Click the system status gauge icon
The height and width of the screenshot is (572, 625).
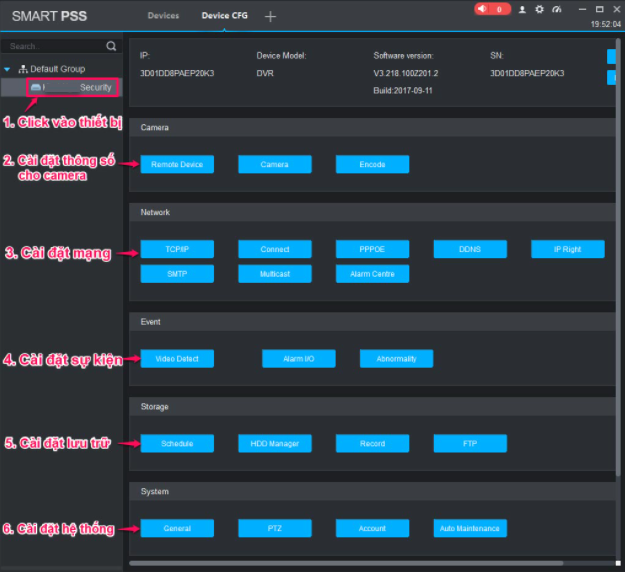click(x=556, y=9)
